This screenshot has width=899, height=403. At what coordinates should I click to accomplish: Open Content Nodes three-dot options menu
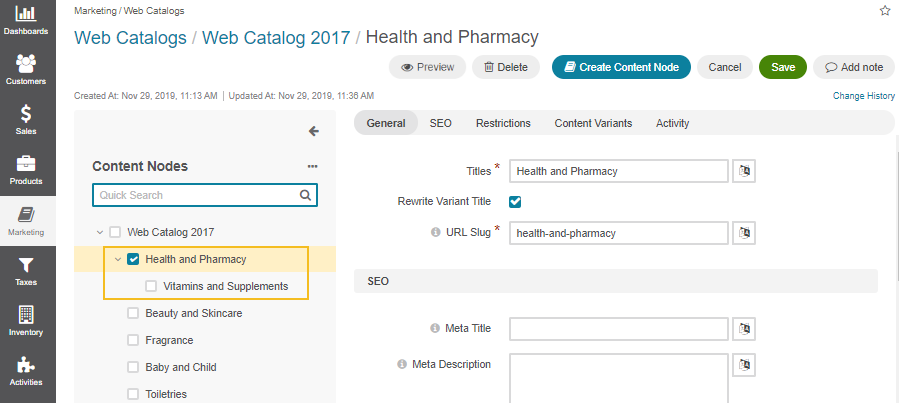(x=312, y=166)
